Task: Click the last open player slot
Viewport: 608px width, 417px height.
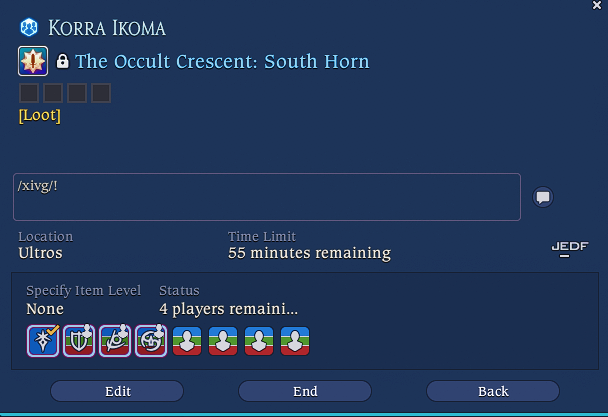Action: click(x=295, y=341)
